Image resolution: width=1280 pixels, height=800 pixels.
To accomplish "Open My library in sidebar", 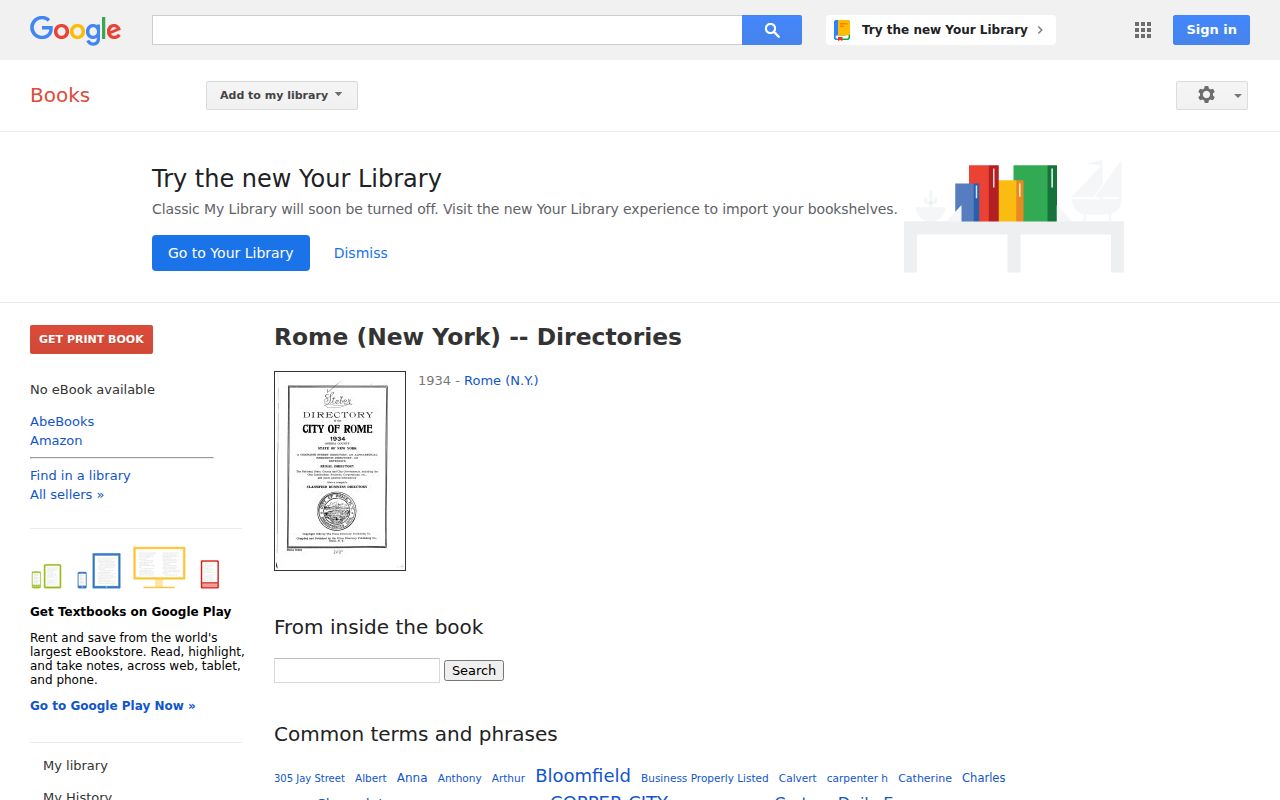I will [x=75, y=765].
